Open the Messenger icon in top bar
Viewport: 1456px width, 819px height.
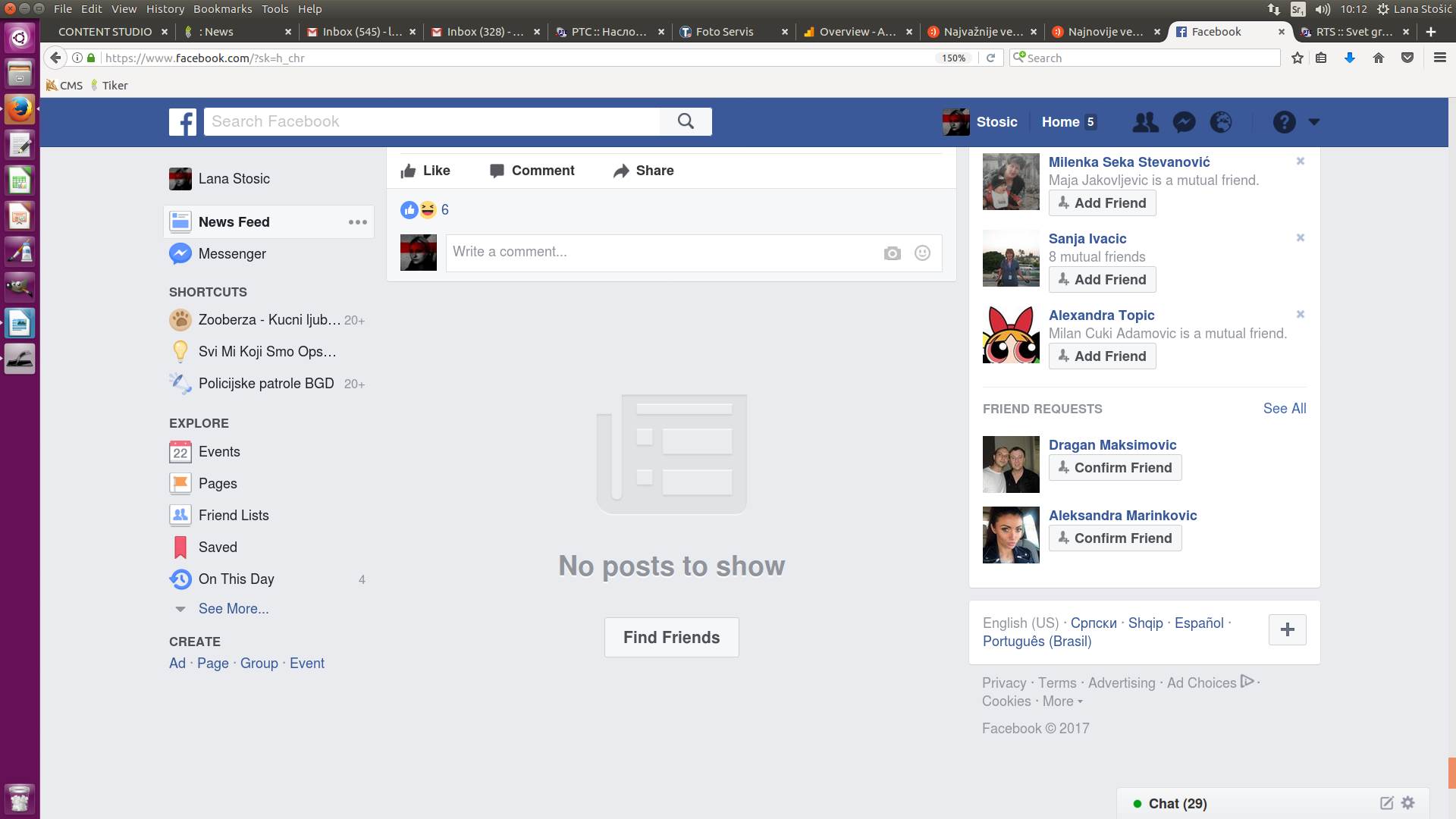[1184, 122]
